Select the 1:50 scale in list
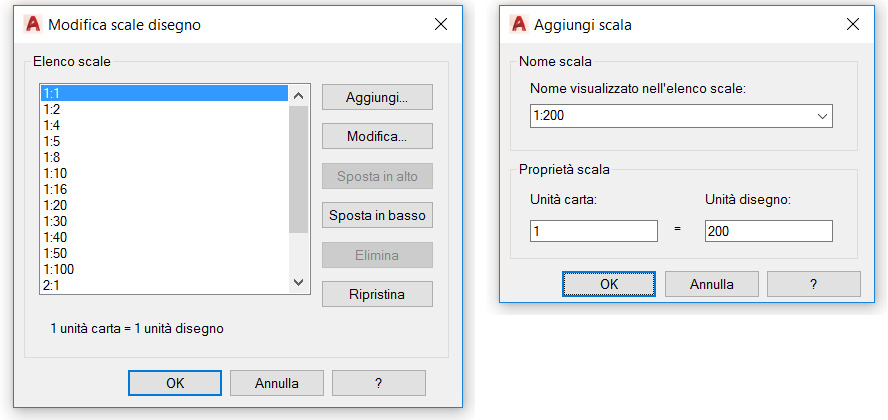This screenshot has width=888, height=420. [x=164, y=253]
